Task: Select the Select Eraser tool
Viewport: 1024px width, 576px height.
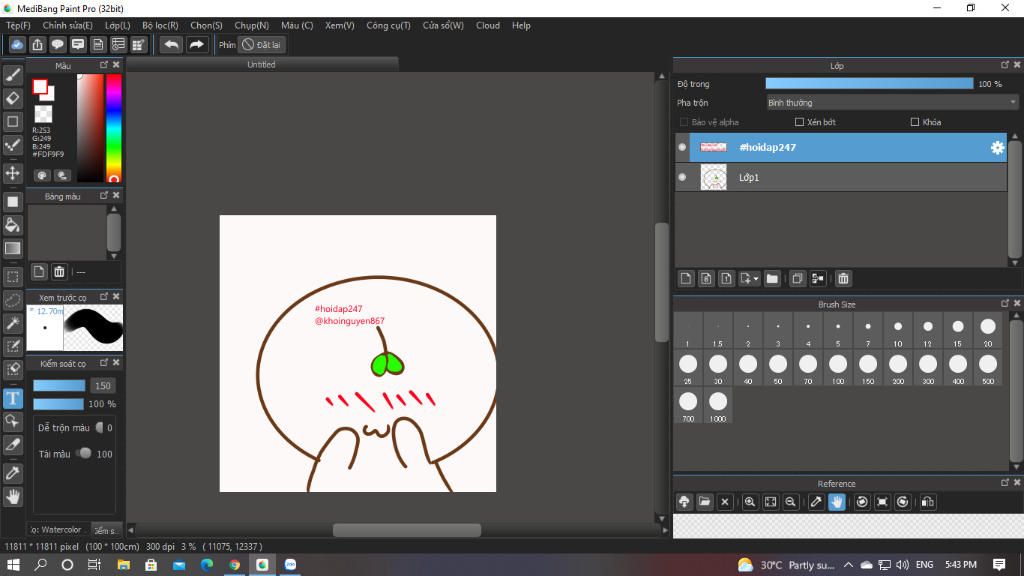Action: (x=12, y=369)
